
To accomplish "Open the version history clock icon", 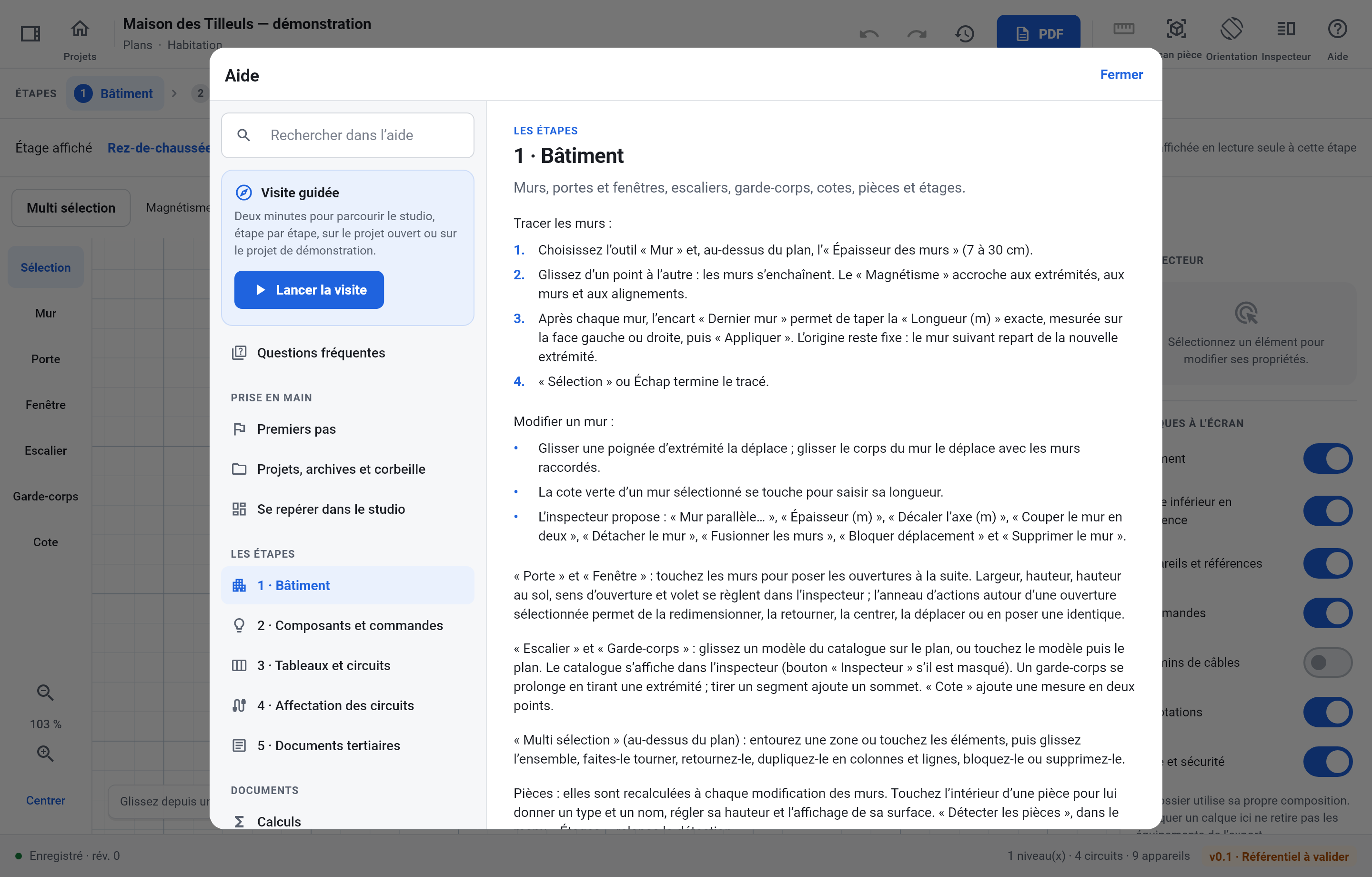I will pos(965,34).
